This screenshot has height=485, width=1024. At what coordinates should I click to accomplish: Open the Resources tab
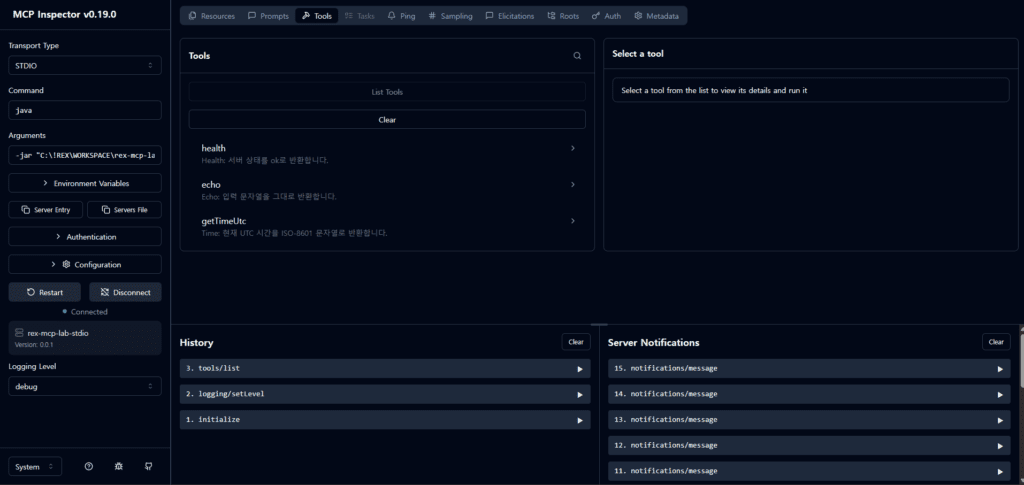click(x=211, y=16)
